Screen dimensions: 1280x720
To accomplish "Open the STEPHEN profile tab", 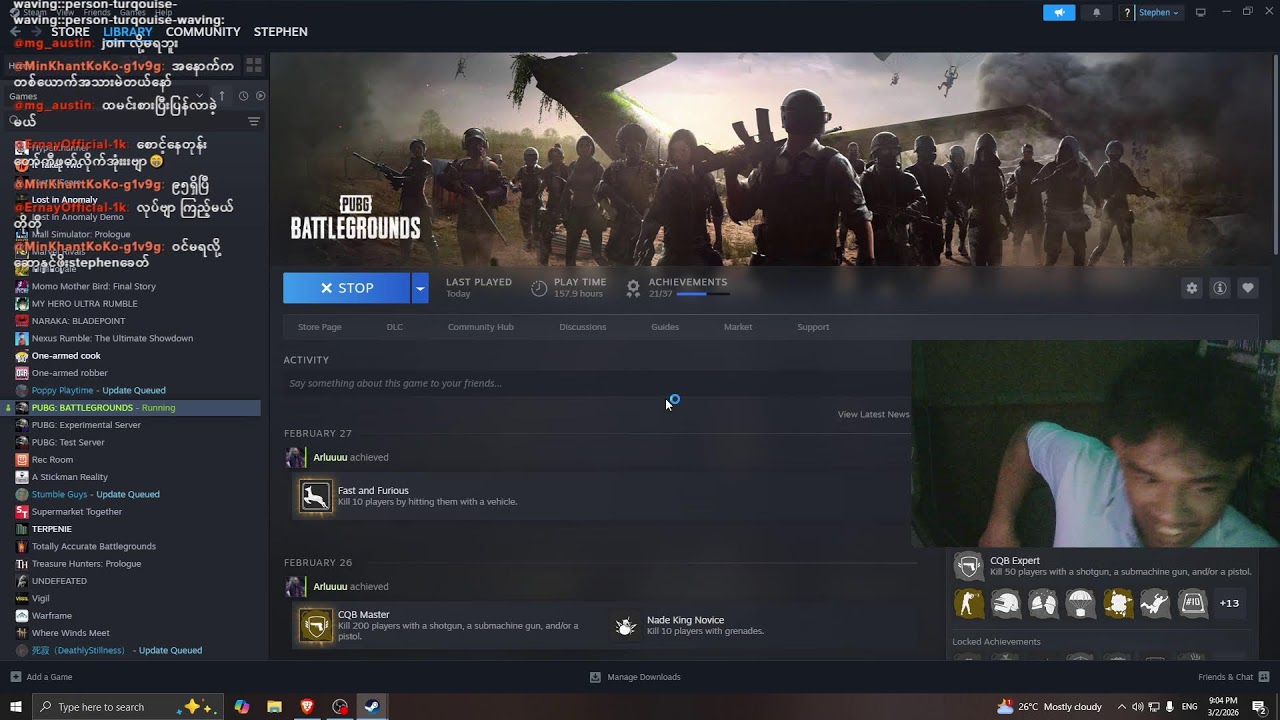I will pyautogui.click(x=280, y=32).
